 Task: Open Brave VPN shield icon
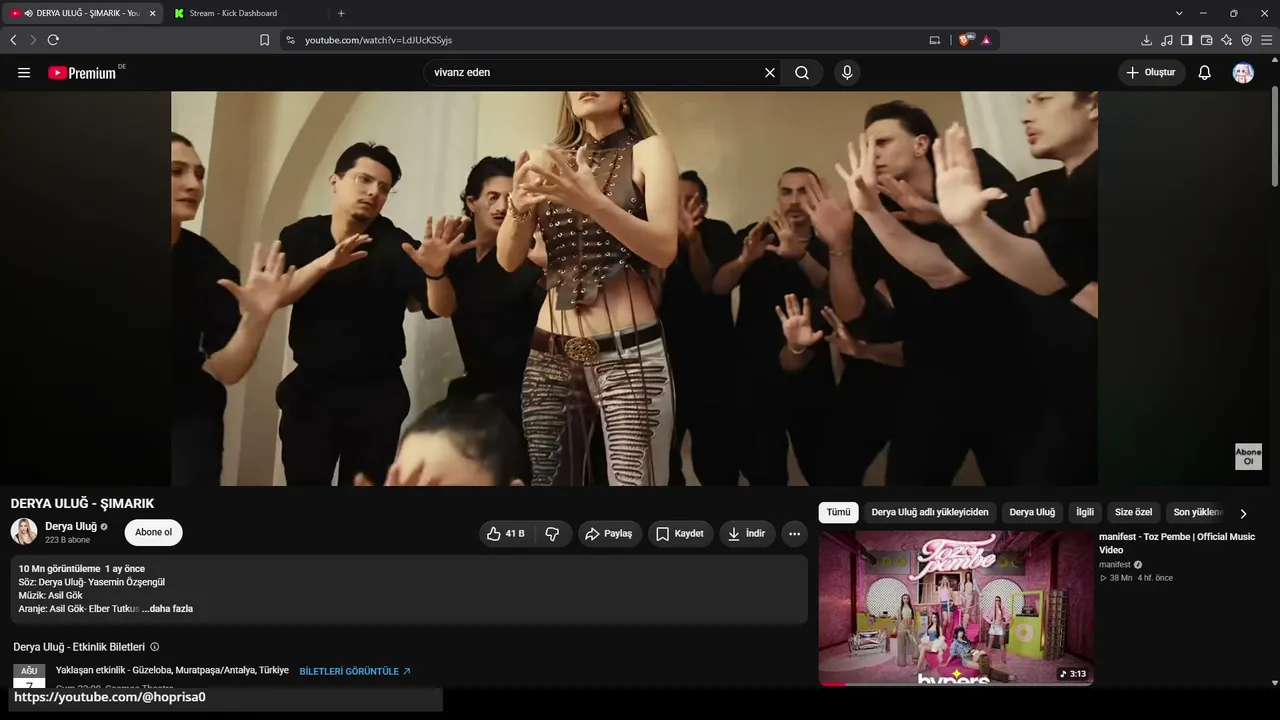[x=1246, y=40]
